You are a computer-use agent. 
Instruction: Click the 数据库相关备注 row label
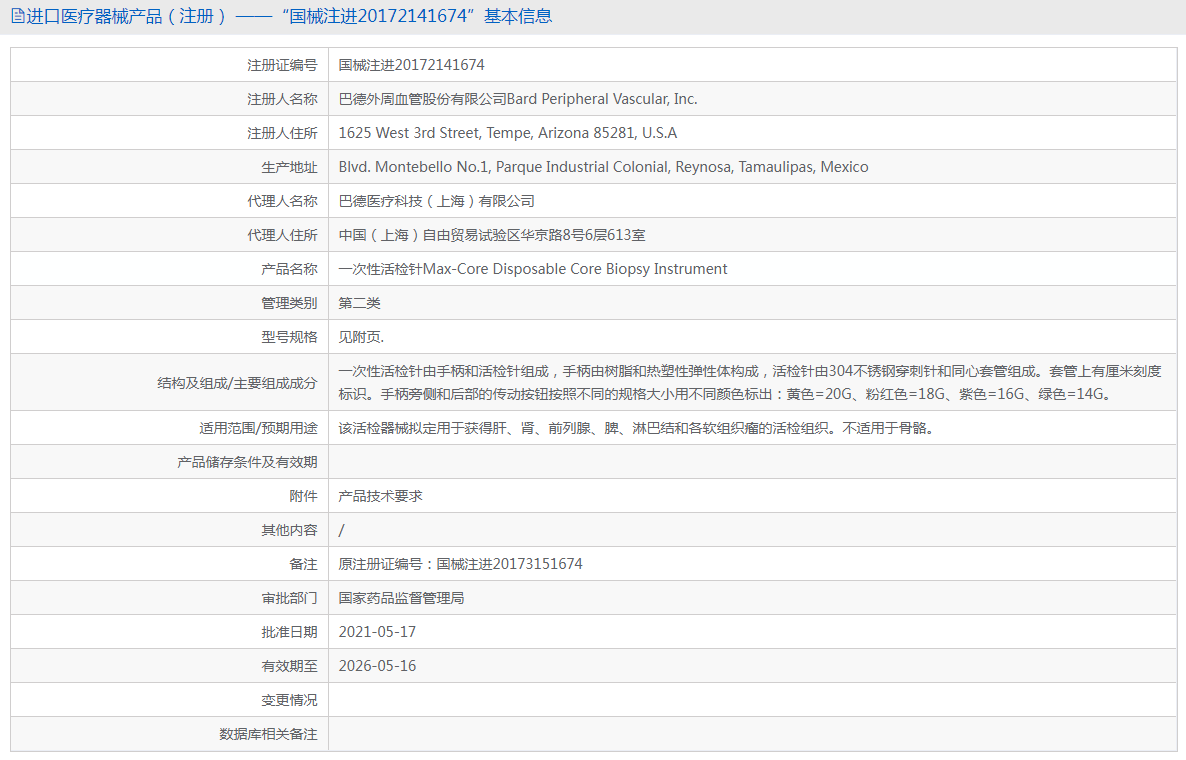point(268,734)
